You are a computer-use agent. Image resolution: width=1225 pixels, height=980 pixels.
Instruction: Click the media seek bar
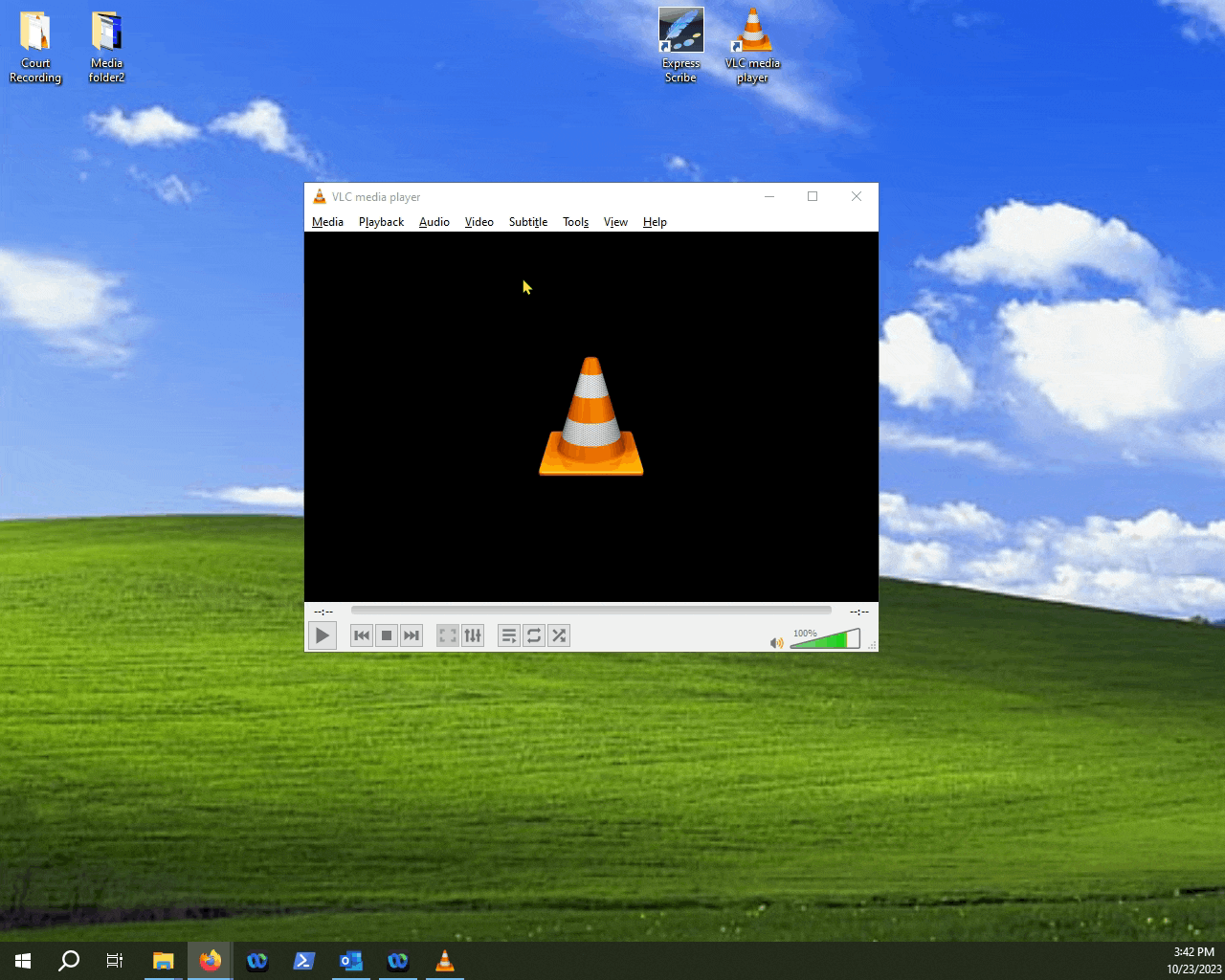[590, 610]
